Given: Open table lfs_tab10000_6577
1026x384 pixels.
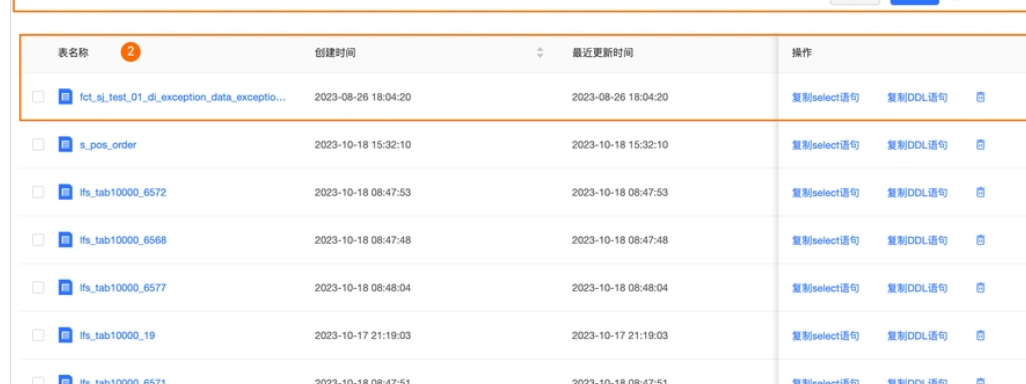Looking at the screenshot, I should pyautogui.click(x=123, y=287).
